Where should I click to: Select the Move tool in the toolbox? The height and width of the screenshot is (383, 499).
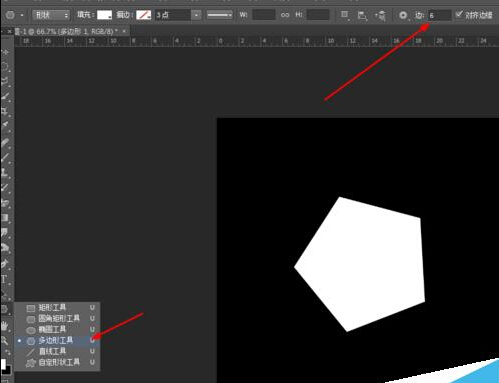point(5,52)
